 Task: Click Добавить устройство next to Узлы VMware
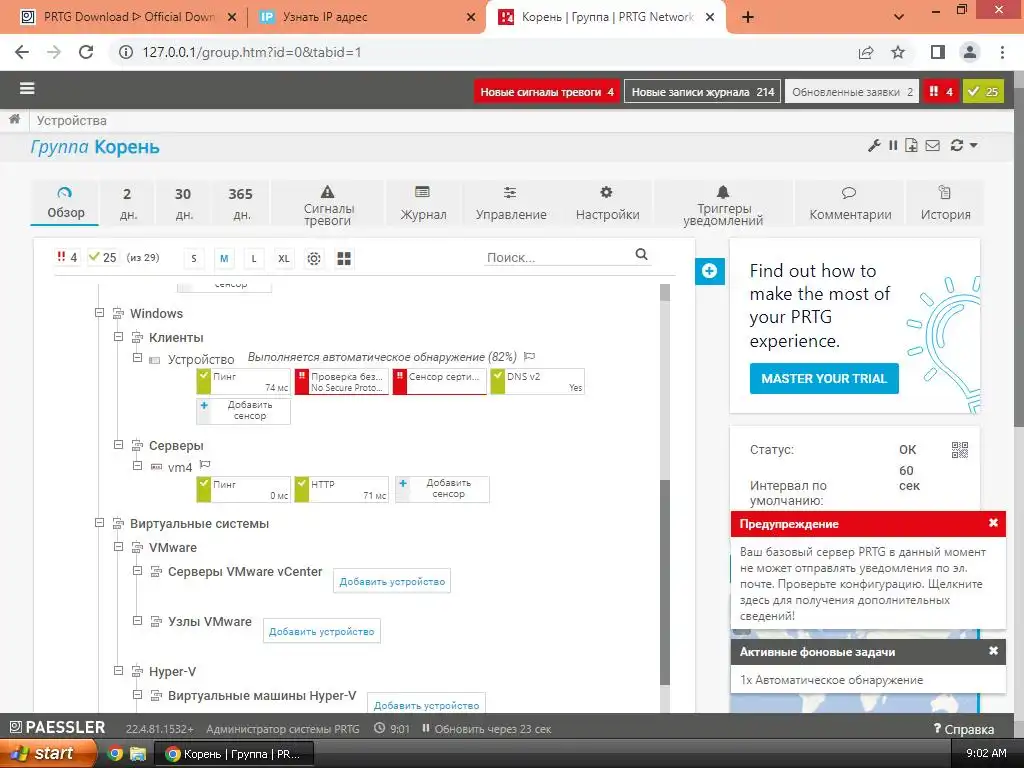click(321, 632)
